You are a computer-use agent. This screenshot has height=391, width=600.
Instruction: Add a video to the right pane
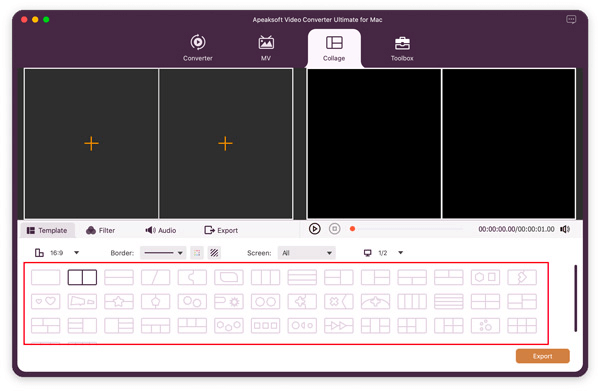coord(225,143)
